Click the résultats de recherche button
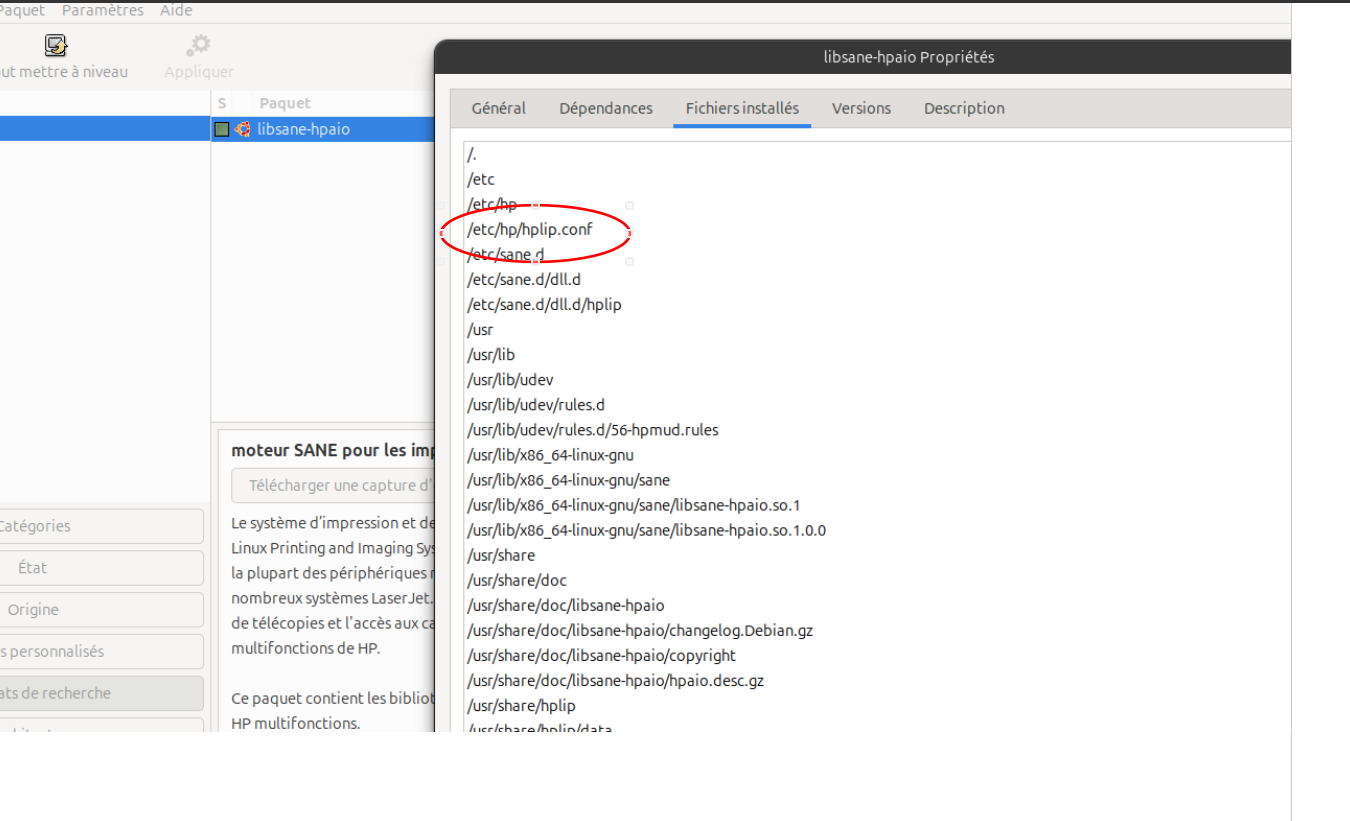The image size is (1350, 821). tap(100, 693)
